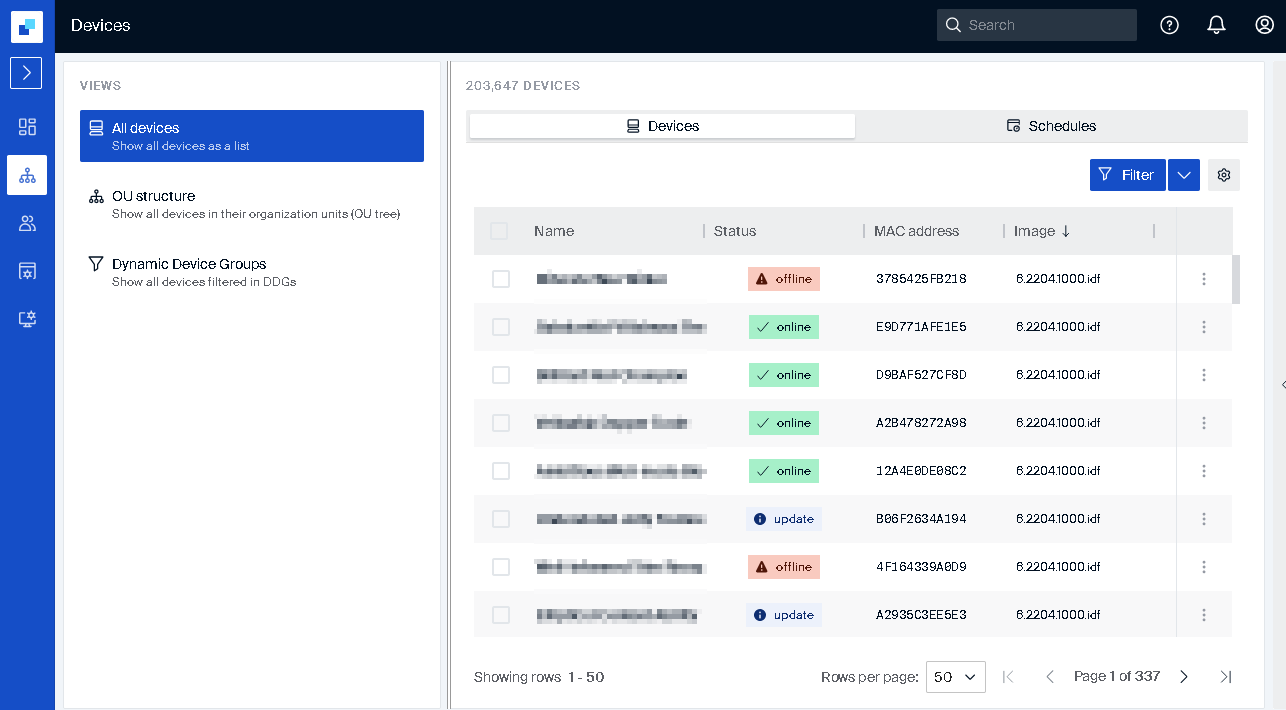This screenshot has height=710, width=1286.
Task: Open notifications bell icon
Action: point(1216,25)
